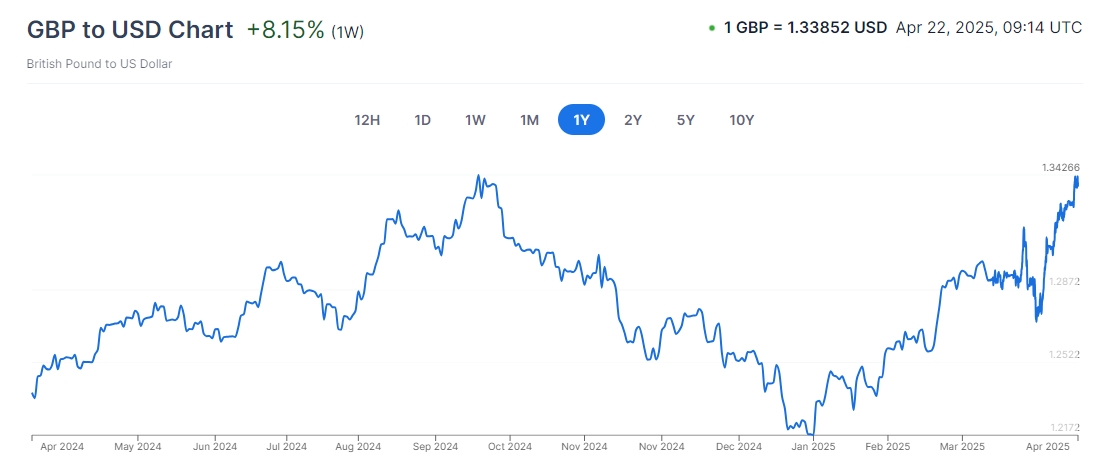Select the 5Y time range
The height and width of the screenshot is (460, 1116).
pos(685,120)
